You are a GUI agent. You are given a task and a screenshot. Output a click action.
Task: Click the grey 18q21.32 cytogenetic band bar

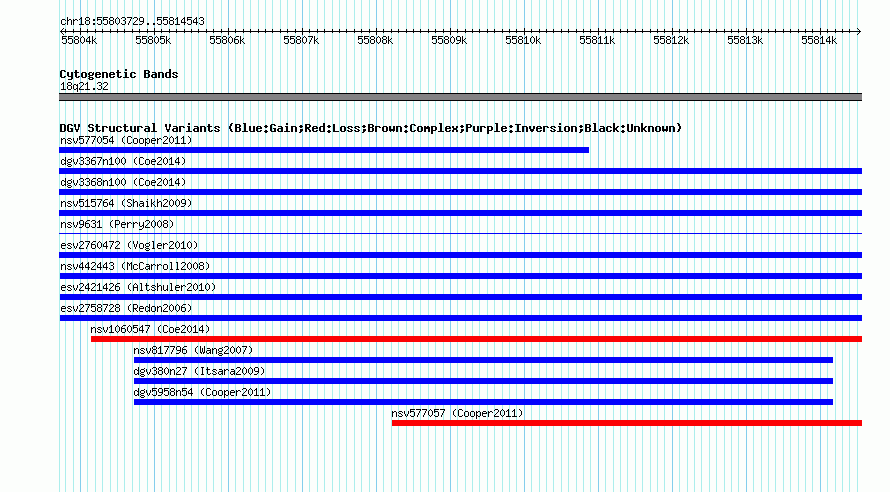[460, 97]
